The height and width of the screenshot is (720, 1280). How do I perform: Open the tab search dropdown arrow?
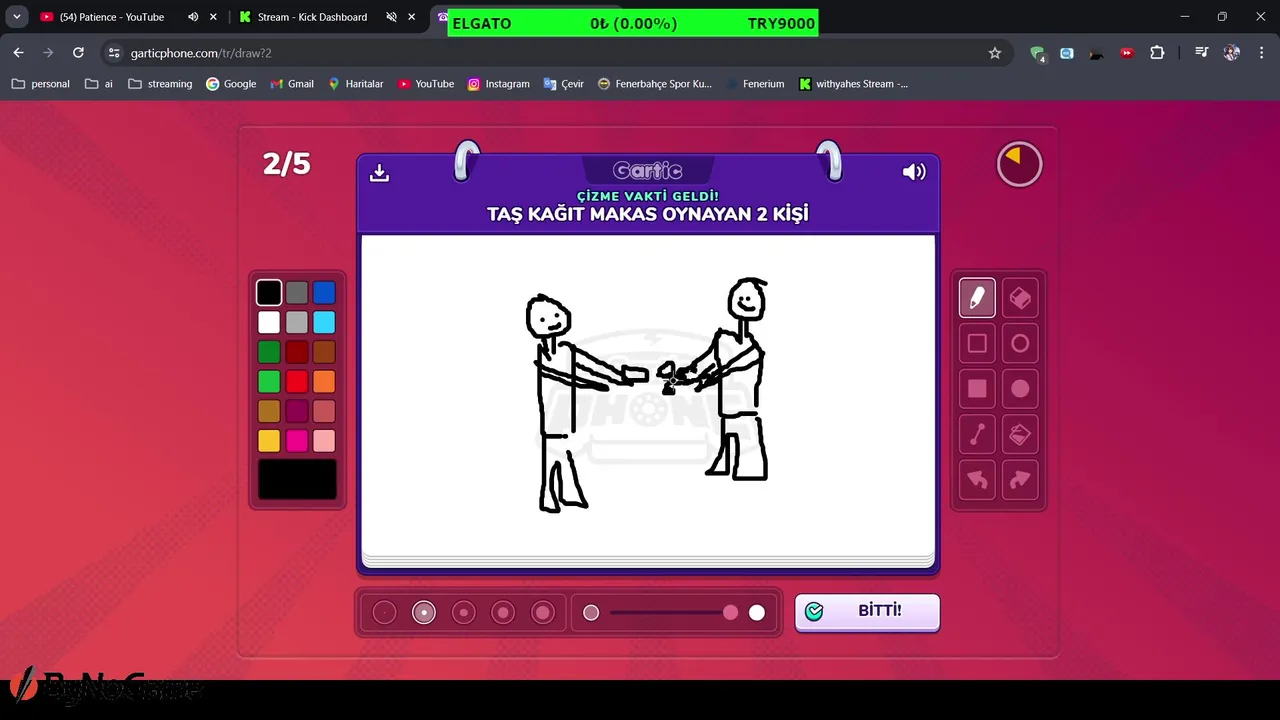coord(17,17)
